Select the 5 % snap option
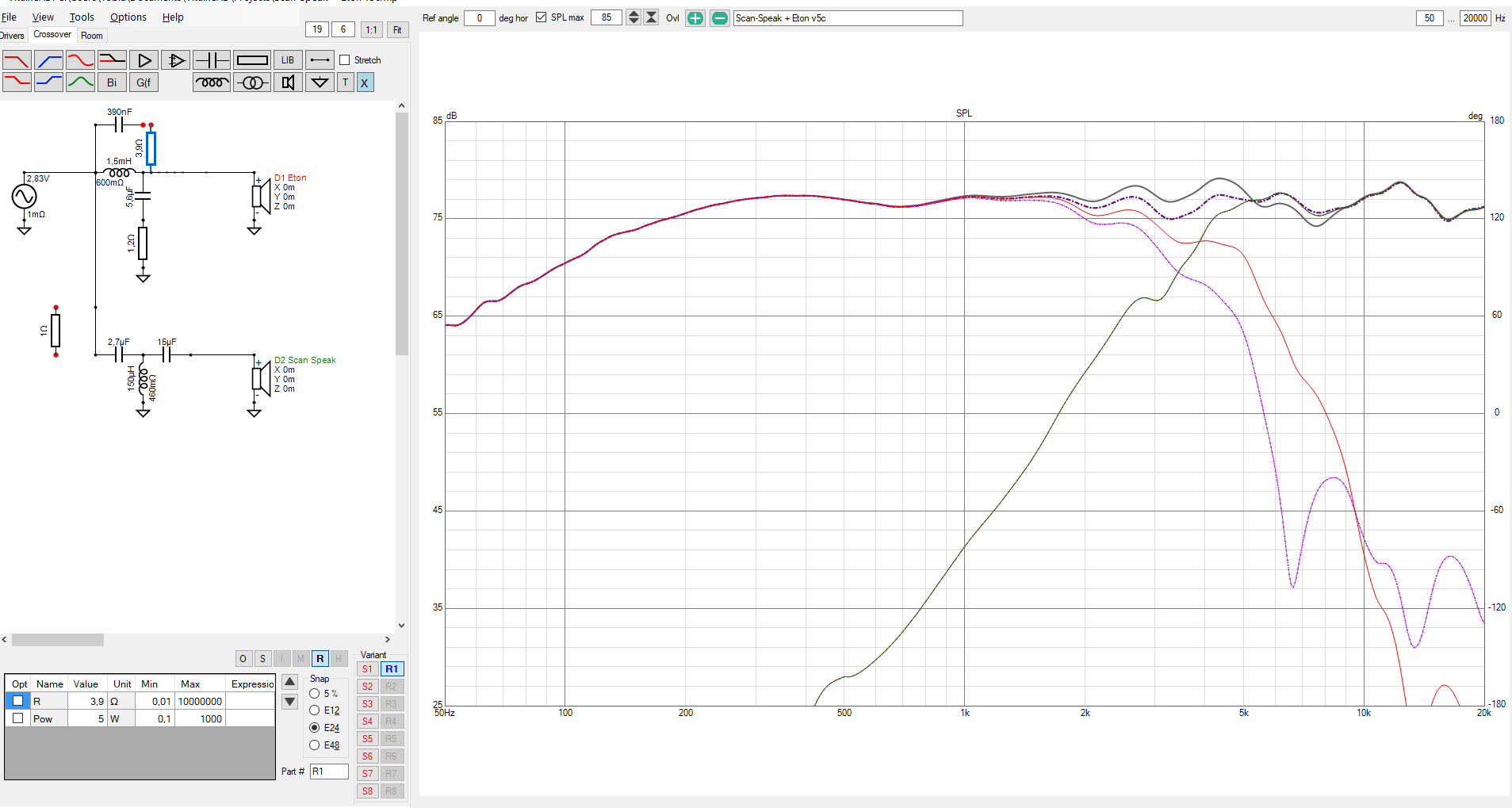The image size is (1512, 808). [x=315, y=694]
